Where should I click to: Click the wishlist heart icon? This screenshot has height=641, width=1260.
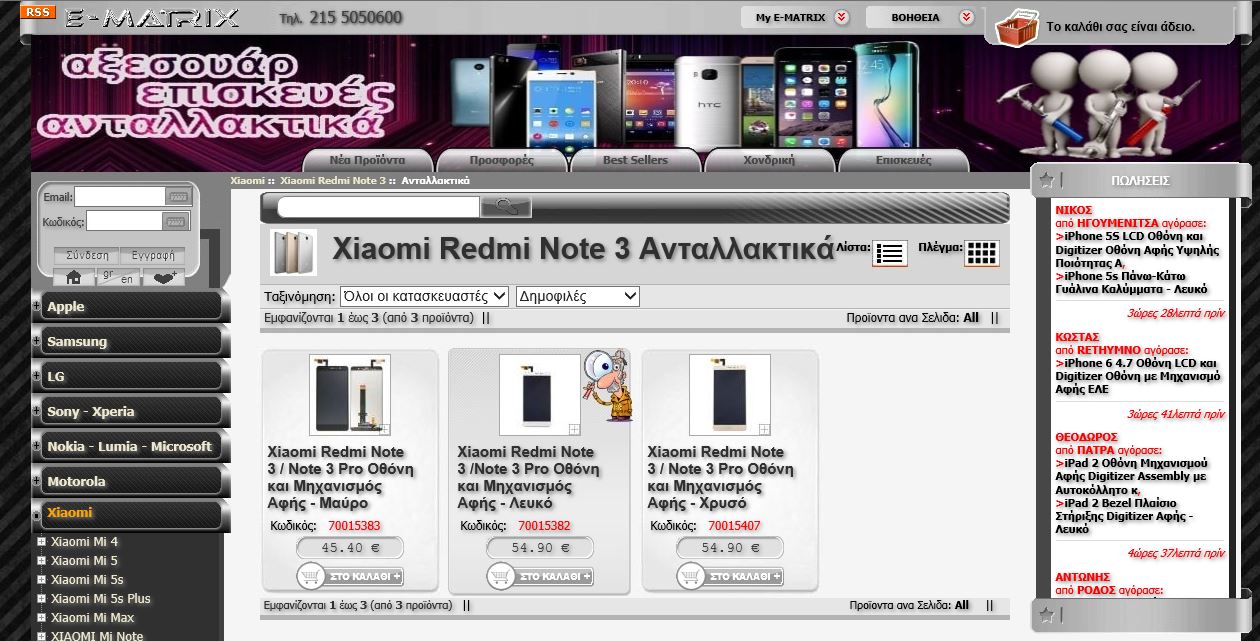[x=164, y=278]
